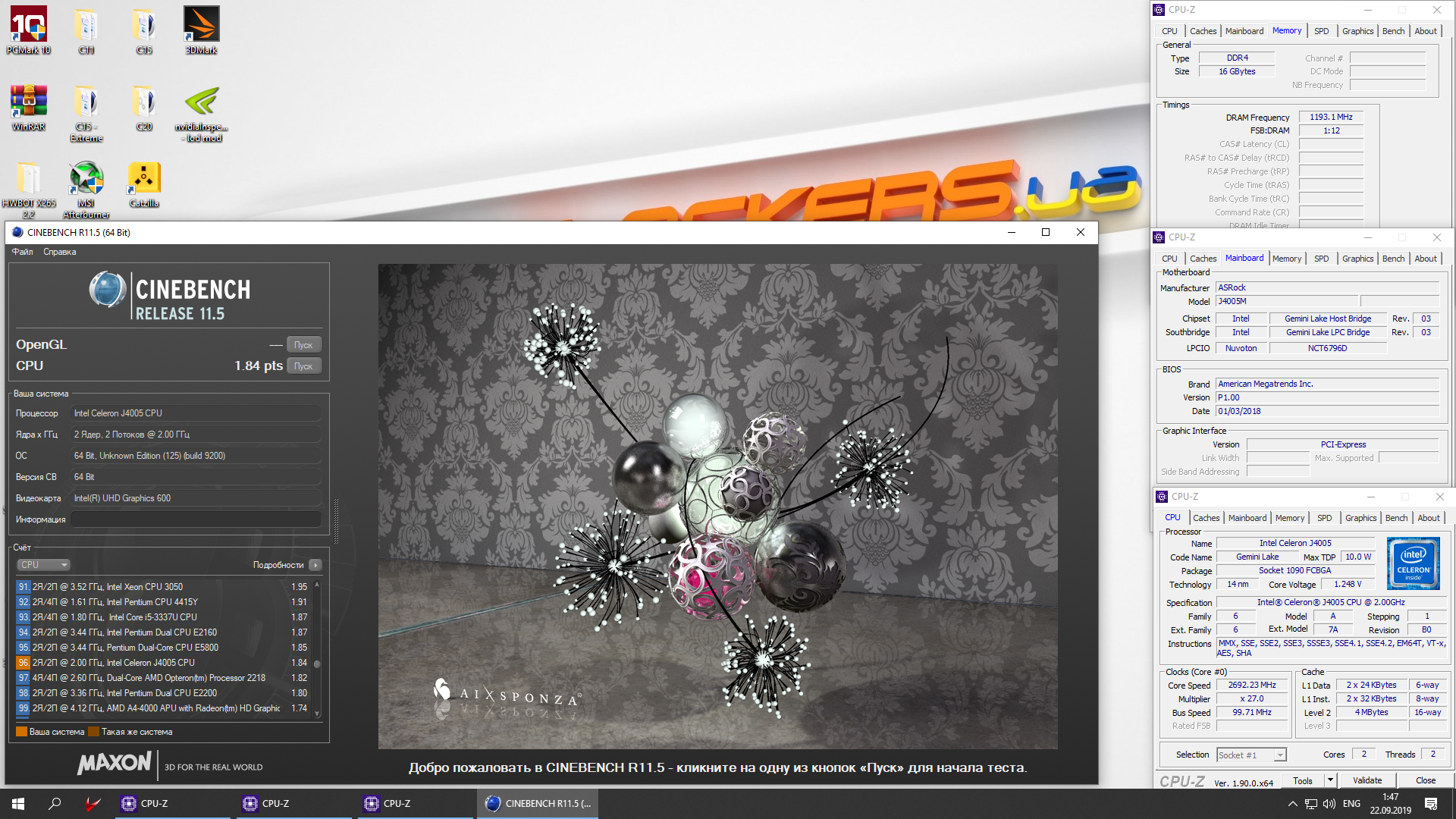
Task: Click the Cinebench title bar app icon
Action: (x=17, y=232)
